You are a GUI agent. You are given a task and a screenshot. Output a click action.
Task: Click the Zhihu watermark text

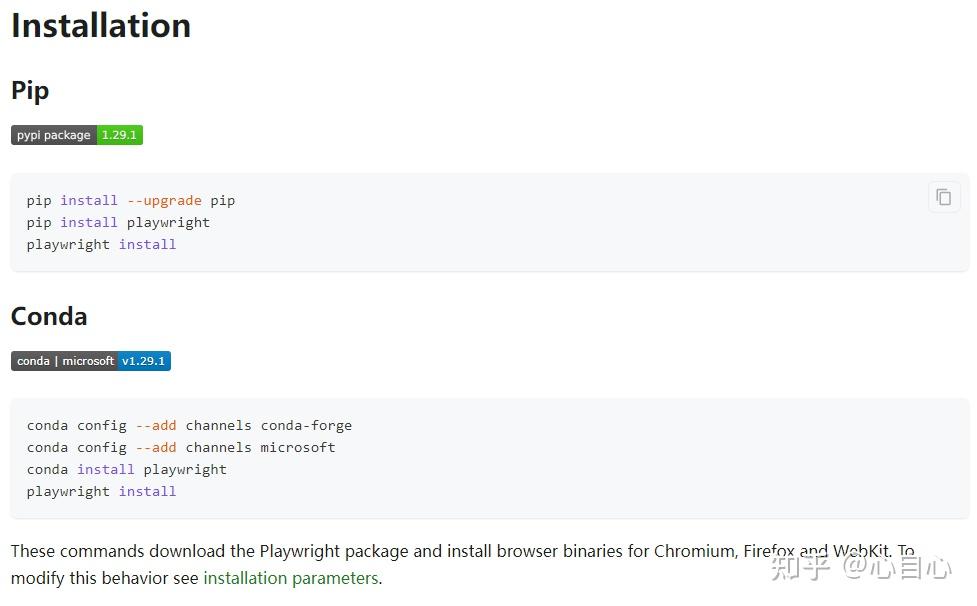click(861, 567)
